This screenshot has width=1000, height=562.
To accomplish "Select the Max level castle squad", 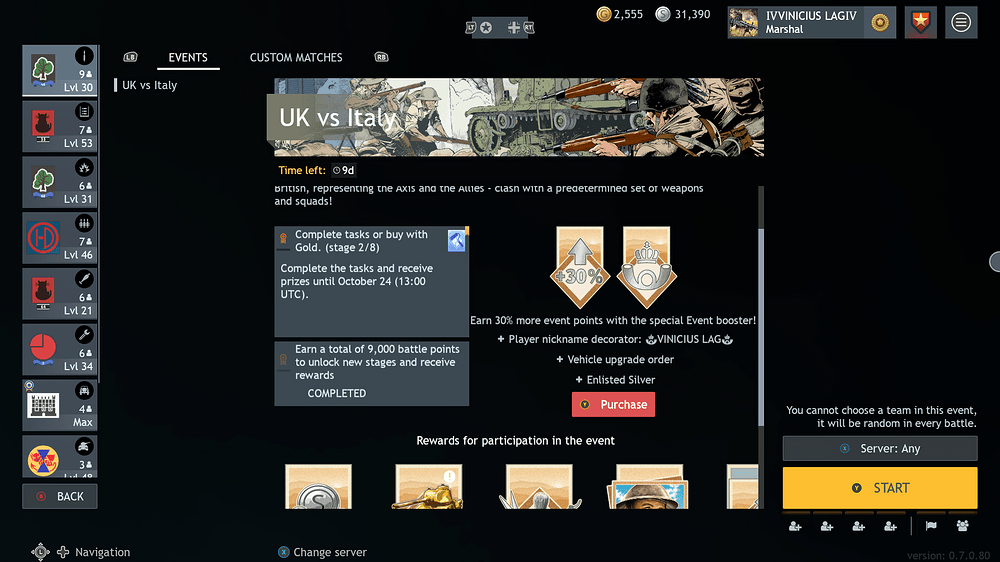I will click(x=60, y=405).
